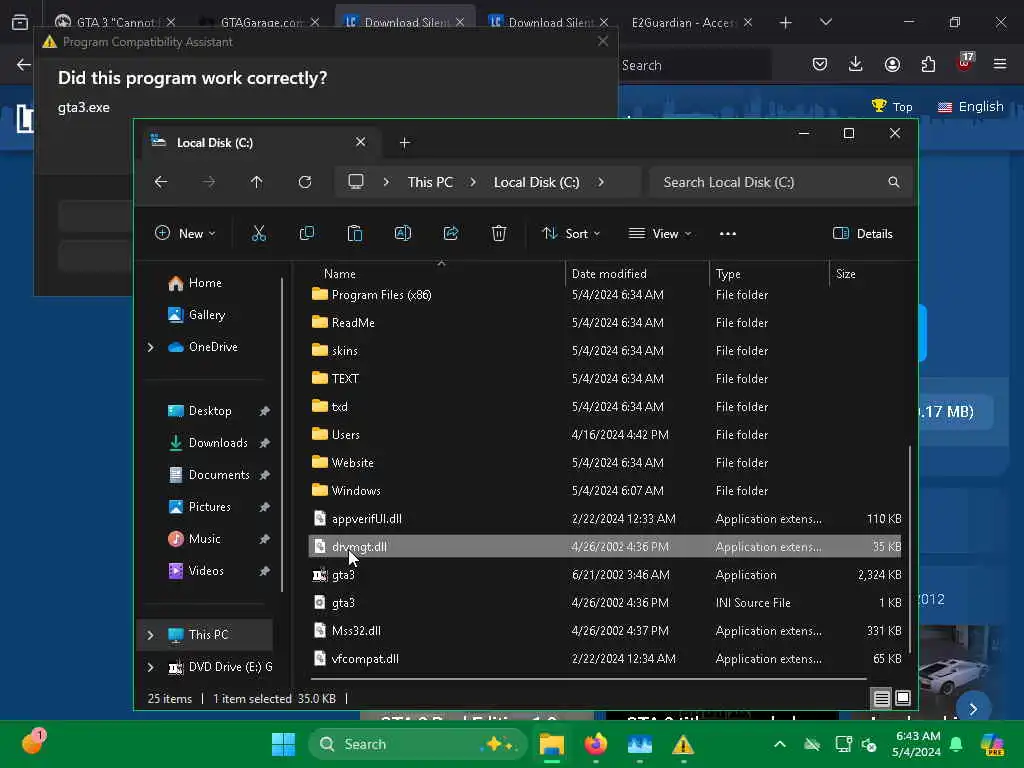Toggle the Details pane button
Screen dimensions: 1024x768
(863, 234)
